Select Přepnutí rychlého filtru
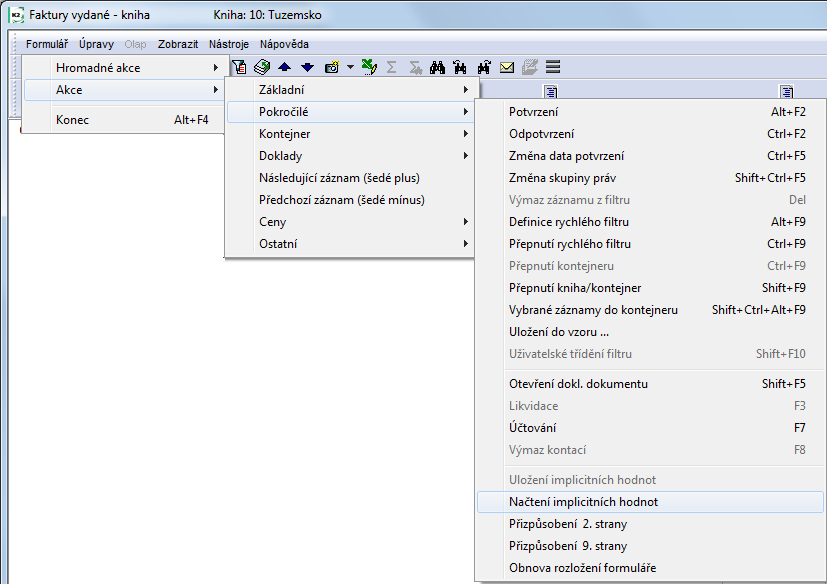The width and height of the screenshot is (827, 584). click(x=650, y=244)
